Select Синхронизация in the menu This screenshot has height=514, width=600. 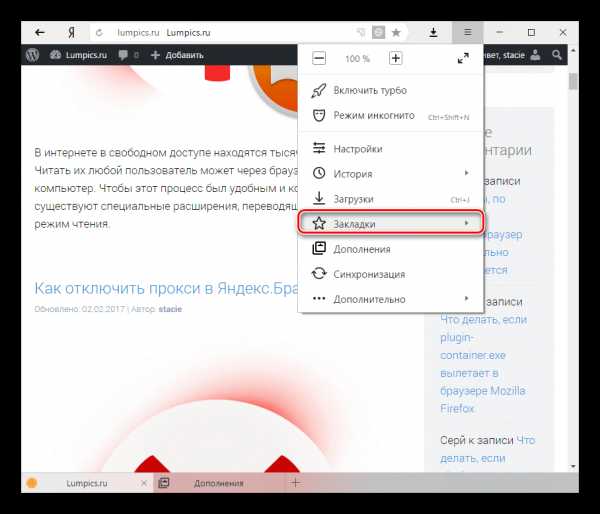391,274
